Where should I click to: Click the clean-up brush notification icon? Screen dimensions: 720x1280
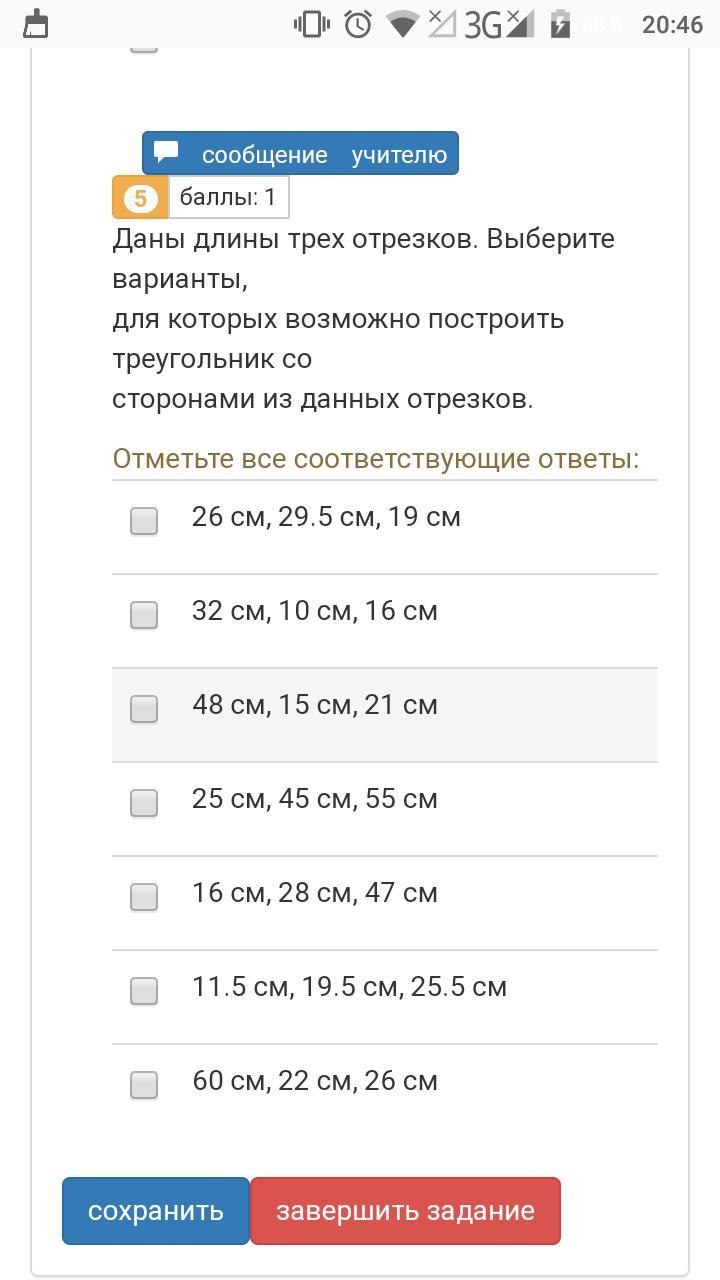point(36,24)
